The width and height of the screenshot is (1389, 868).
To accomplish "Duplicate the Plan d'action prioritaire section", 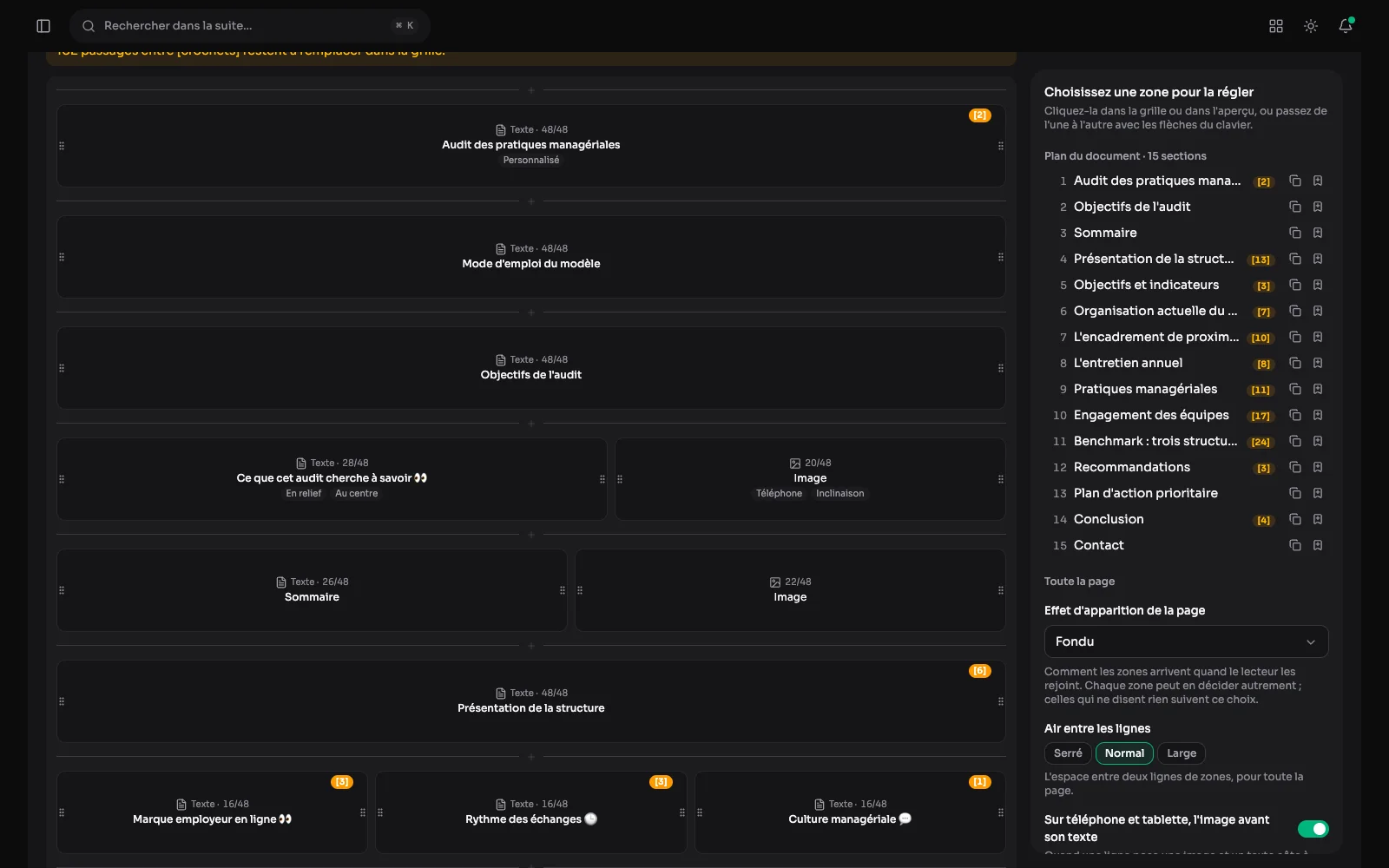I will (1295, 493).
